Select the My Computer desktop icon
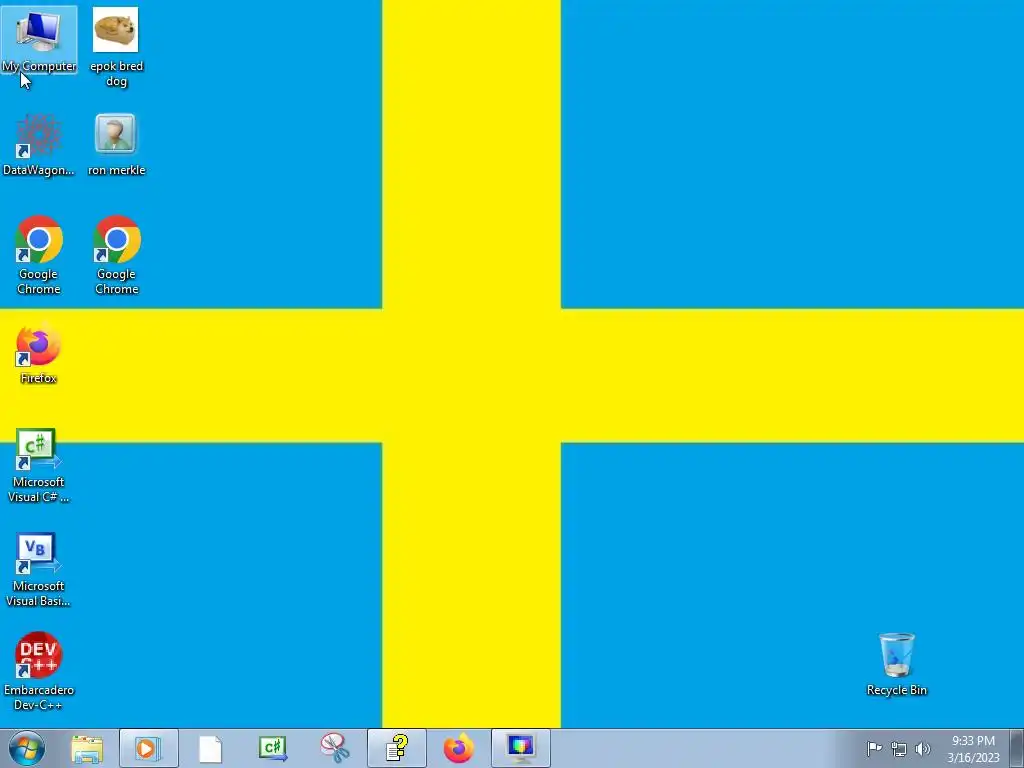Screen dimensions: 1024x768 (39, 40)
